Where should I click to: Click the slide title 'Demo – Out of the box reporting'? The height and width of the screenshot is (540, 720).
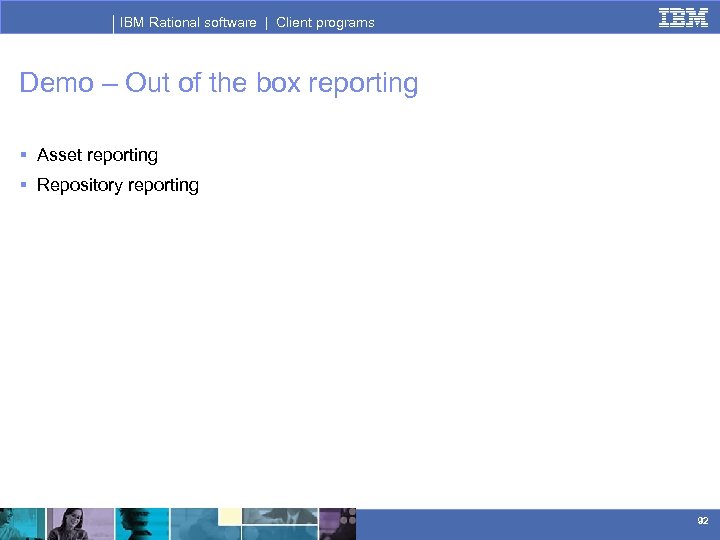(x=219, y=84)
